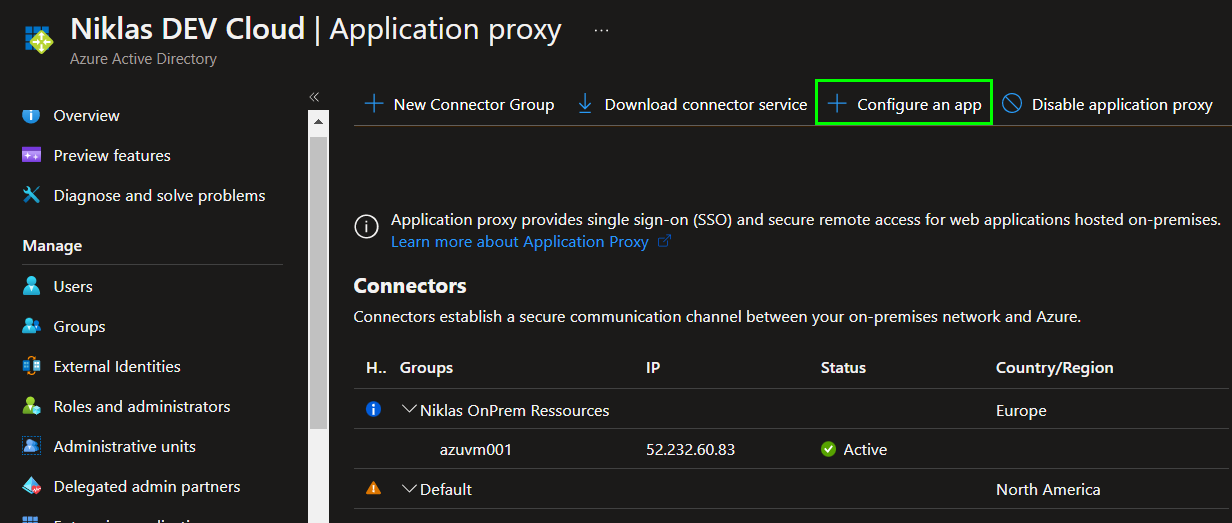
Task: Click the Users icon in sidebar
Action: [32, 287]
